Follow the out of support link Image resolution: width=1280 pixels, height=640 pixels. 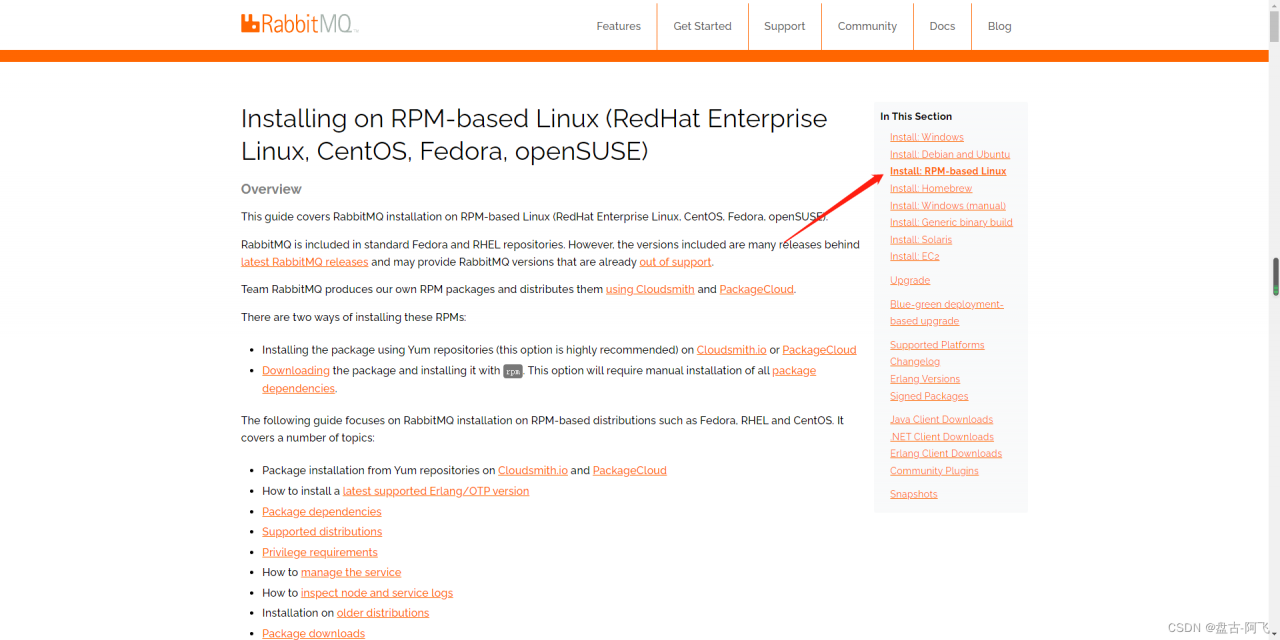(675, 262)
